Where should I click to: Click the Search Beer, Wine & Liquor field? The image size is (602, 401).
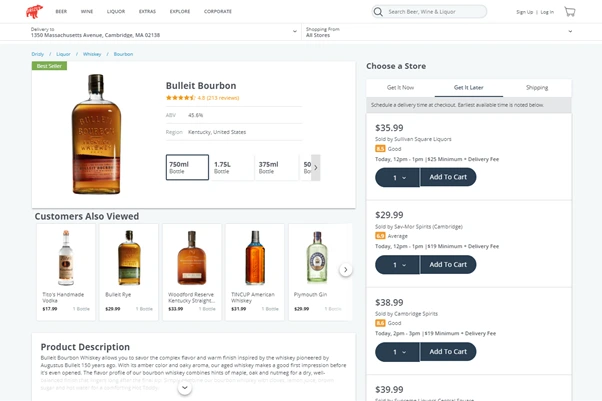[429, 12]
